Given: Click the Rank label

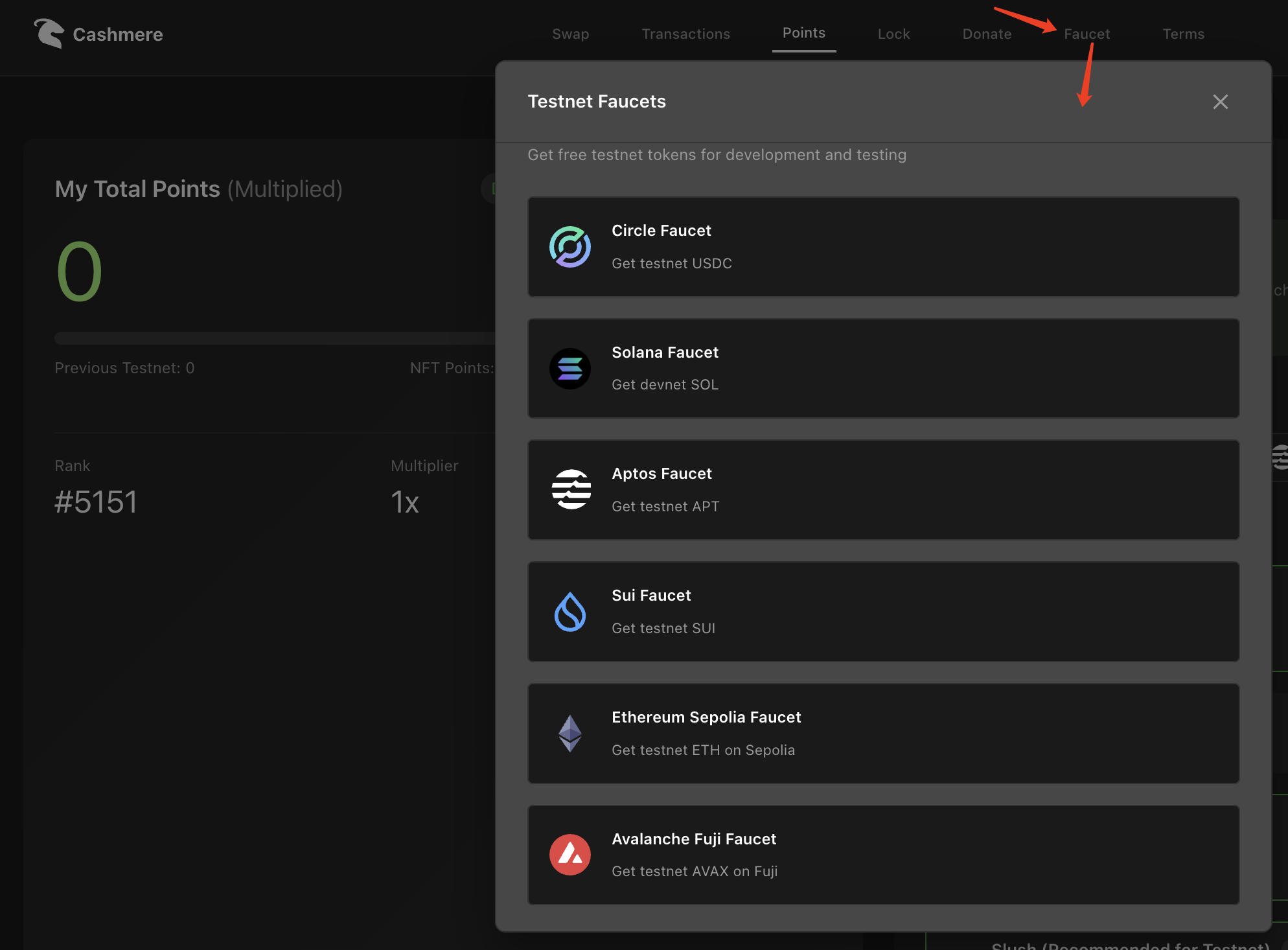Looking at the screenshot, I should (73, 466).
